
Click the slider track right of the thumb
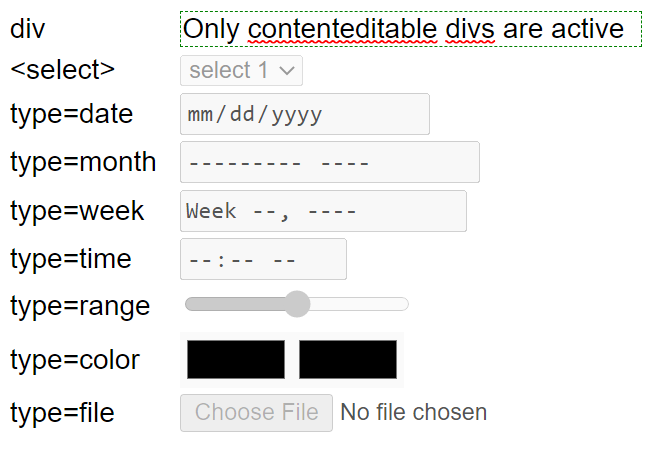(x=360, y=304)
